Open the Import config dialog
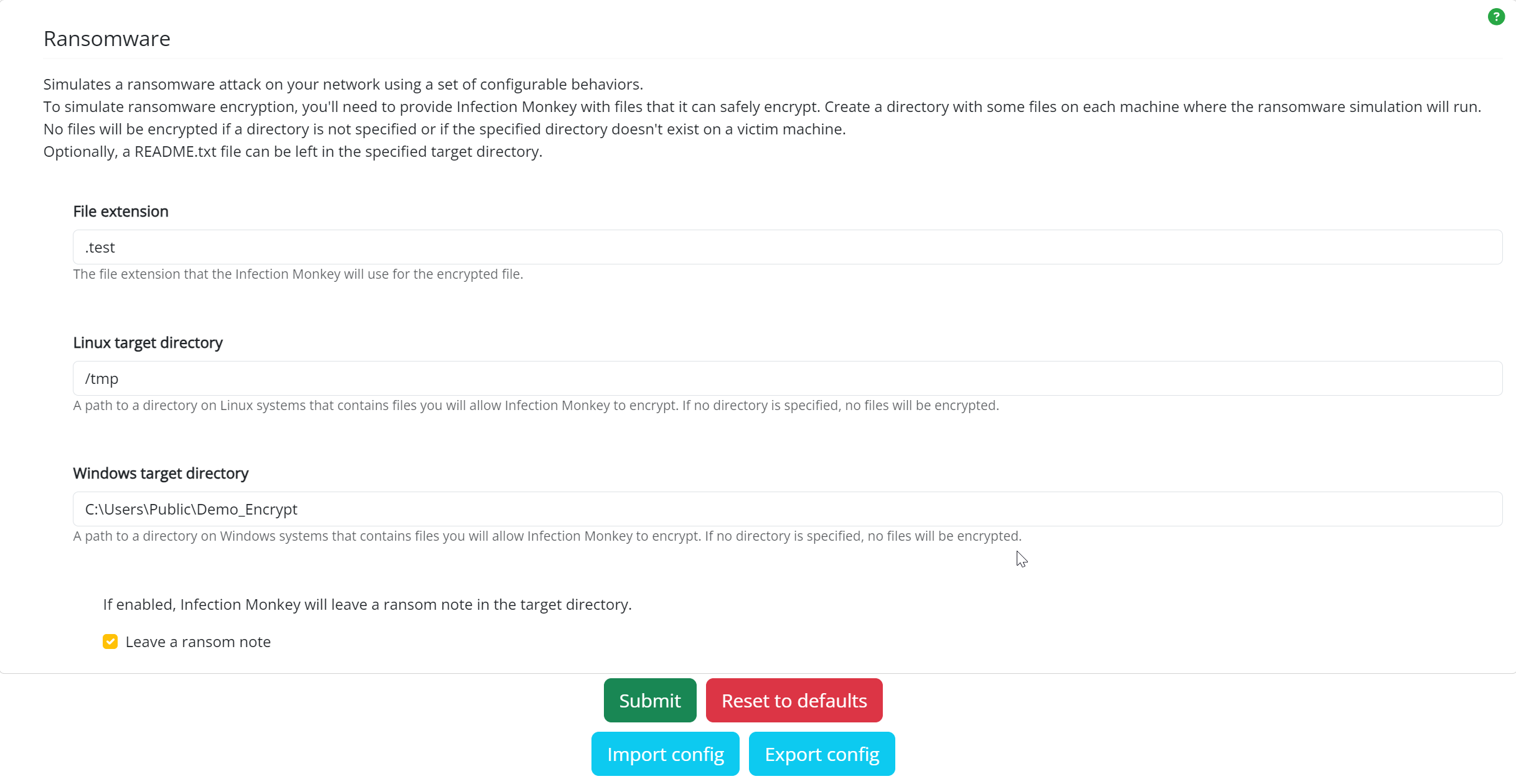 pos(665,754)
